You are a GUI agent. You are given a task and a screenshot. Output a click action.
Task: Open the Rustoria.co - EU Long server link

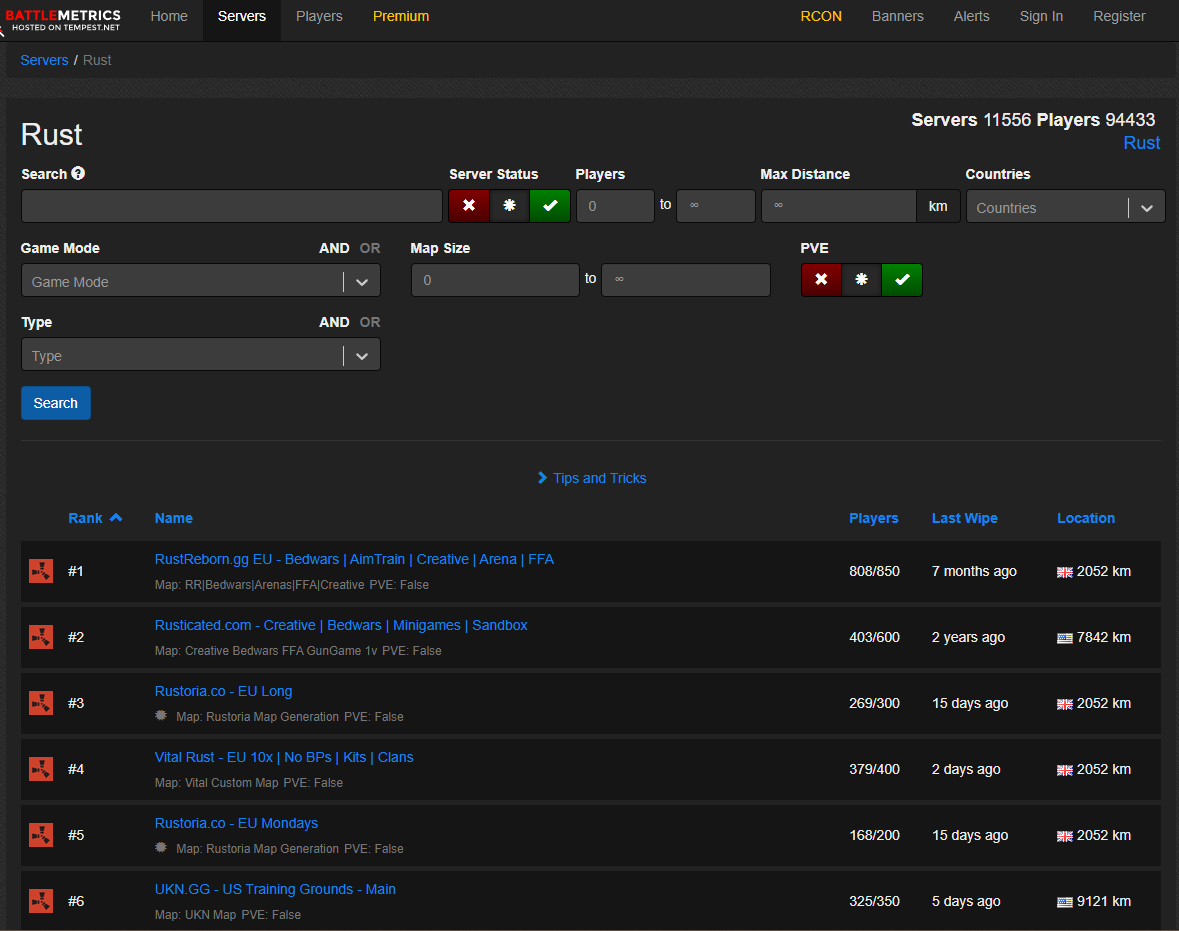(223, 691)
